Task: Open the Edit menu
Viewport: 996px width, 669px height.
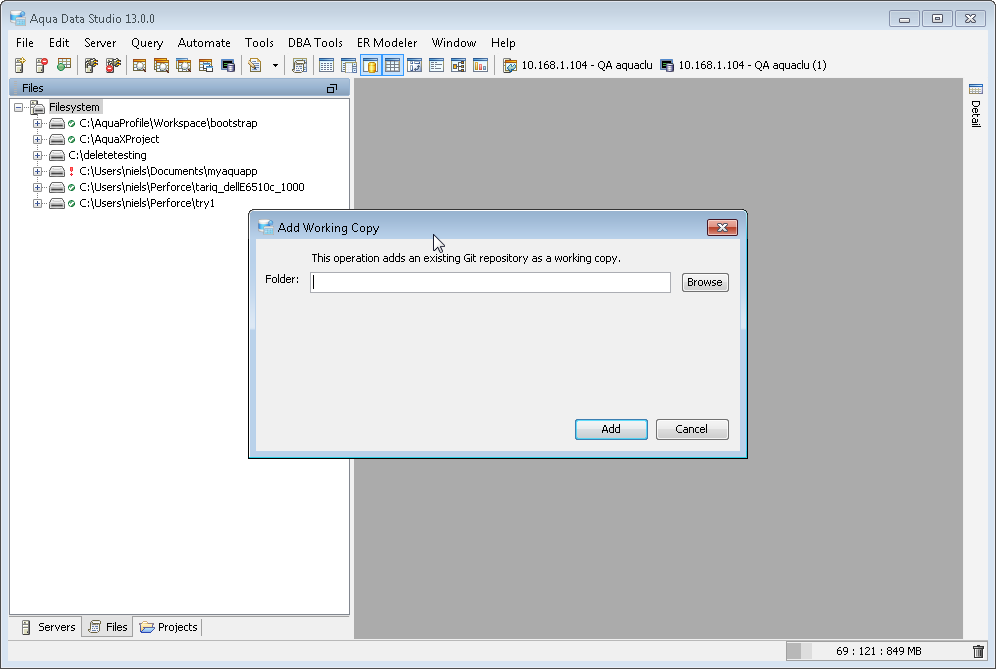Action: (x=59, y=43)
